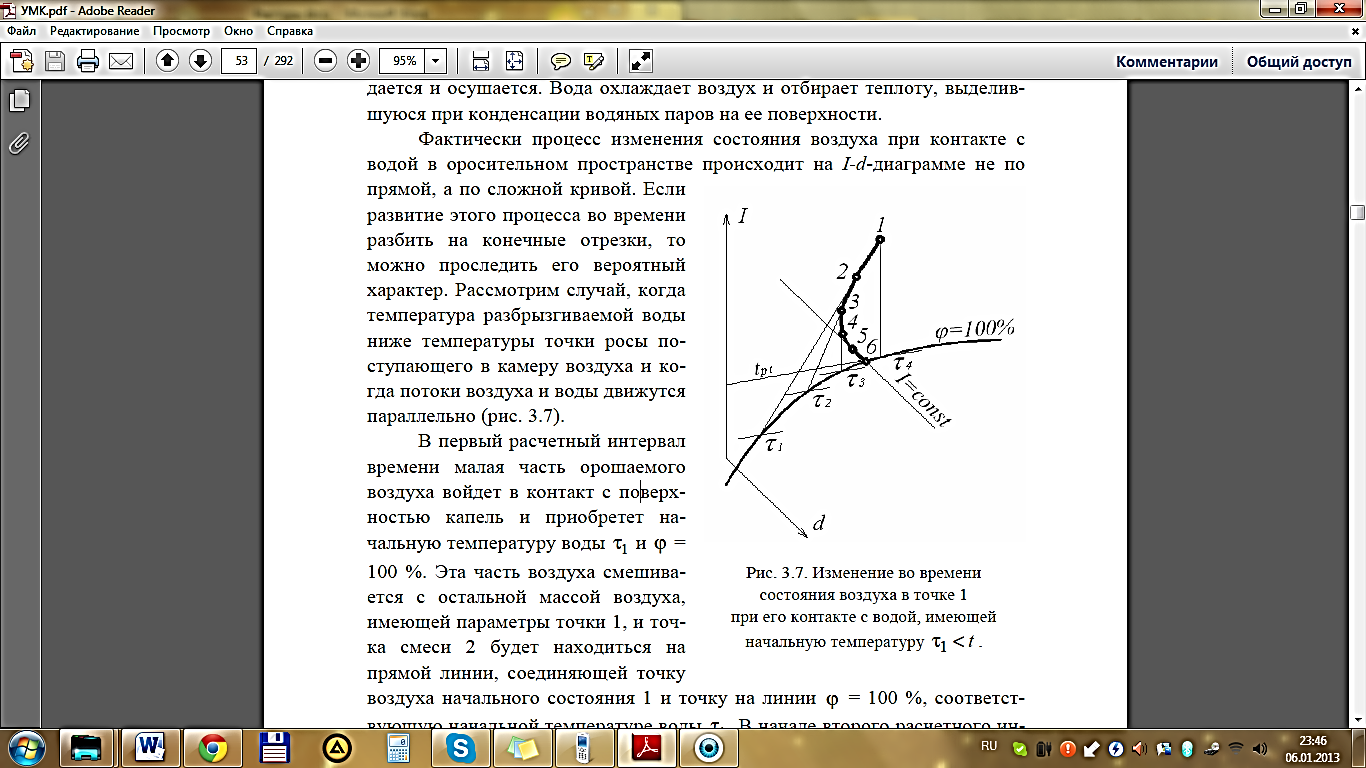Image resolution: width=1366 pixels, height=768 pixels.
Task: Select the highlight text tool
Action: tap(594, 61)
